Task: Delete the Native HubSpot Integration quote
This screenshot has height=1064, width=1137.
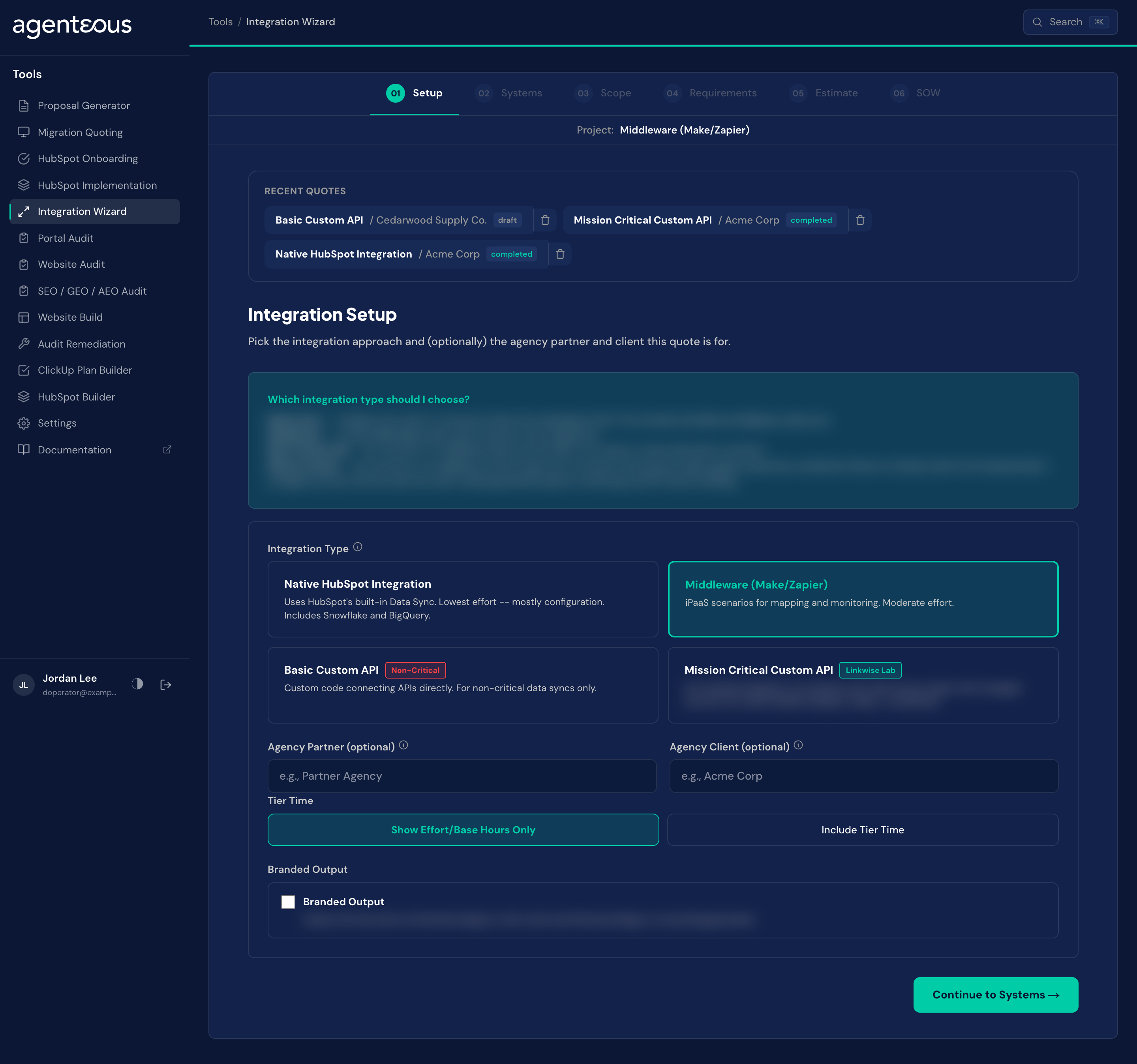Action: point(561,254)
